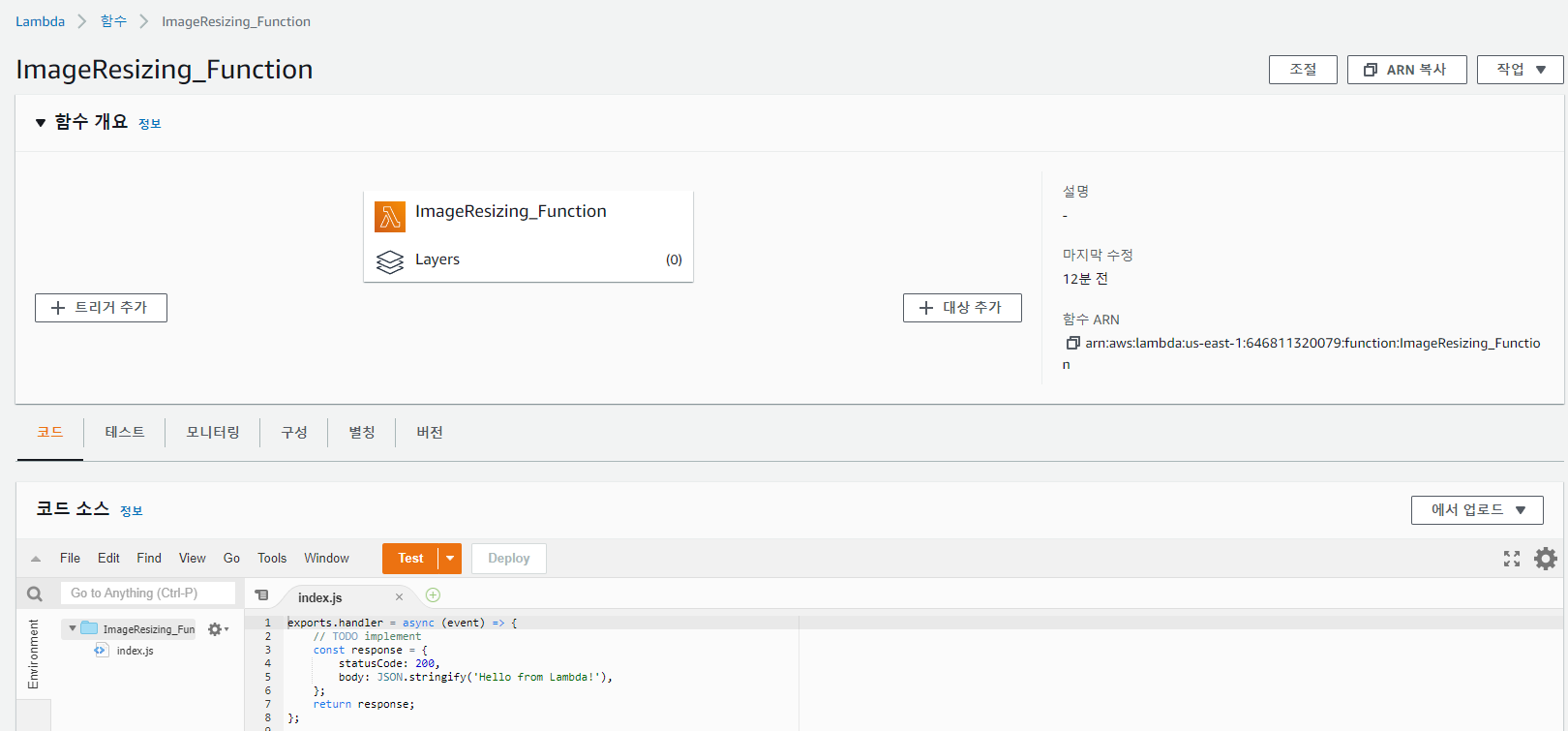Open the View menu
The width and height of the screenshot is (1568, 731).
[x=193, y=559]
